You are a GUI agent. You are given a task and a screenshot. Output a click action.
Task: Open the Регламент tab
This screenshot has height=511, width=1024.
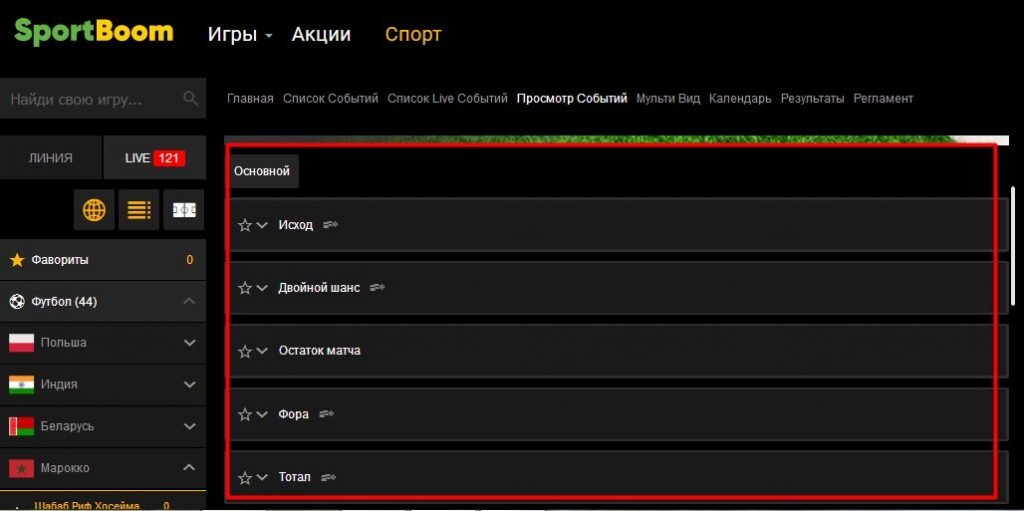tap(883, 99)
